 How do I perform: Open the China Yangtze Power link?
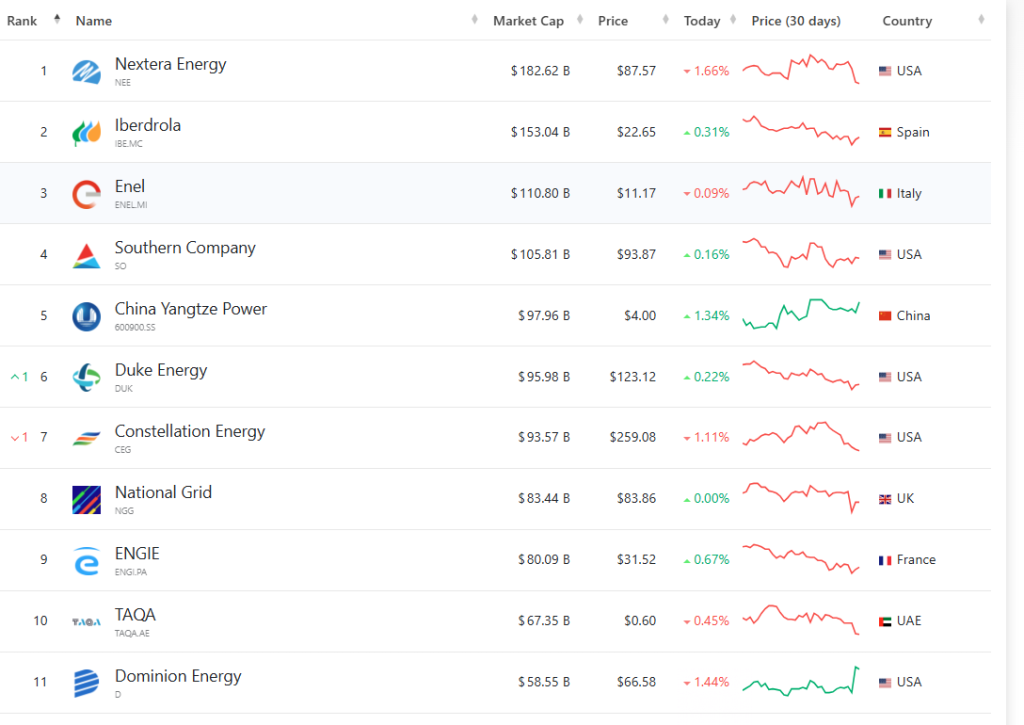point(191,309)
